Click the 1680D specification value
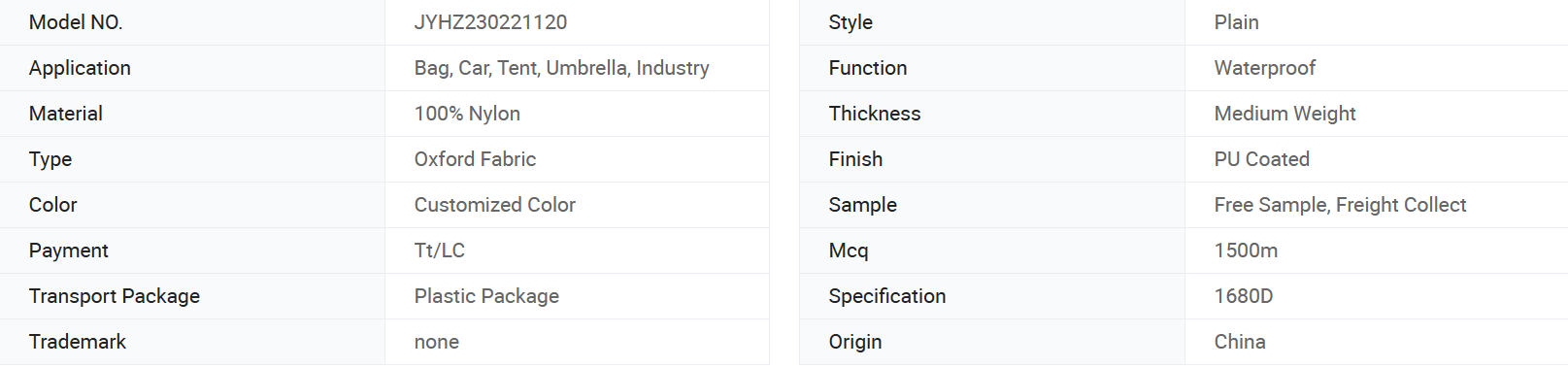Image resolution: width=1568 pixels, height=368 pixels. click(x=1243, y=296)
